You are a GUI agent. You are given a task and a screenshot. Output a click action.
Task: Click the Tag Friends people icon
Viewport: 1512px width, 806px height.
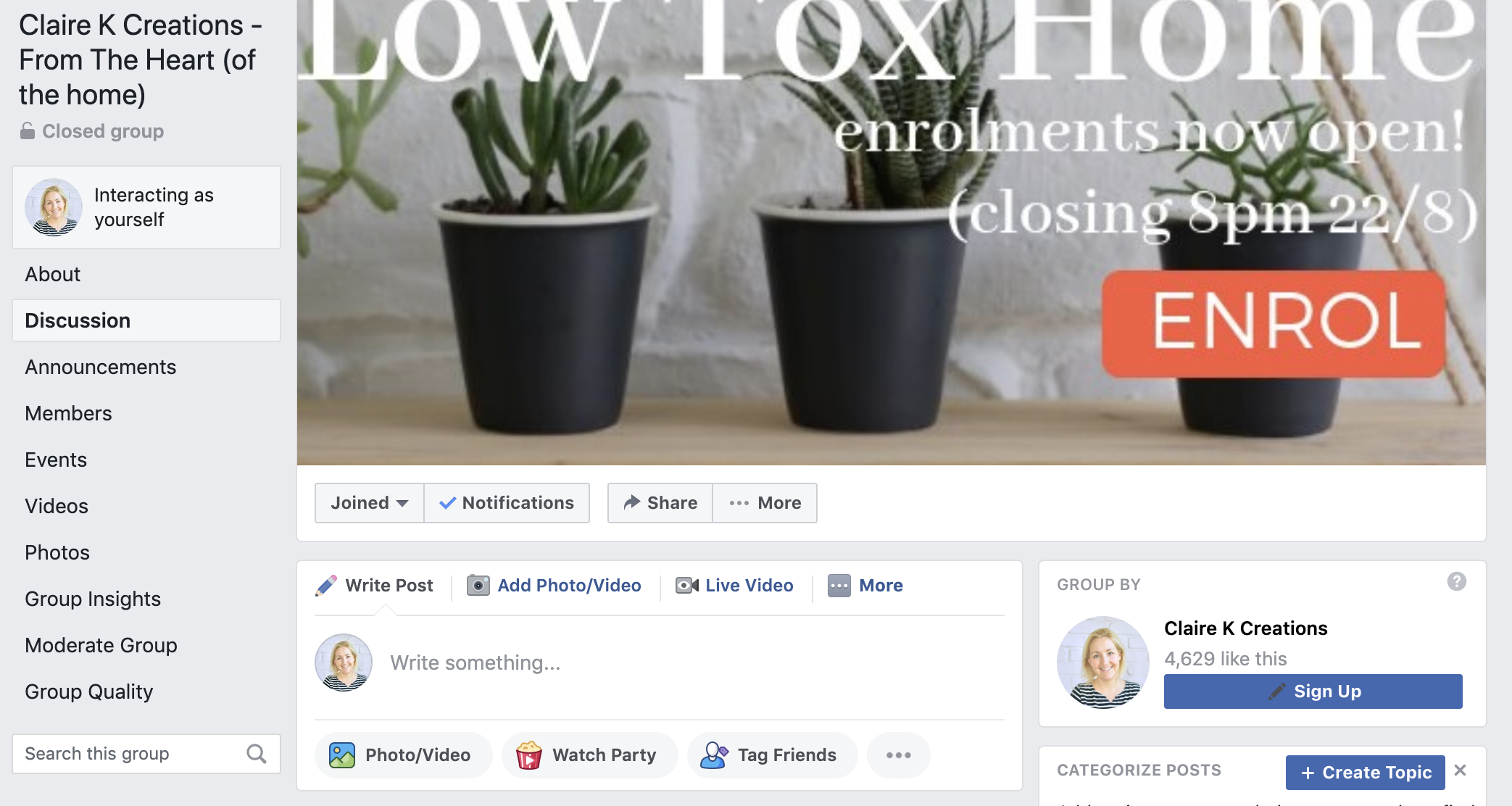coord(714,755)
